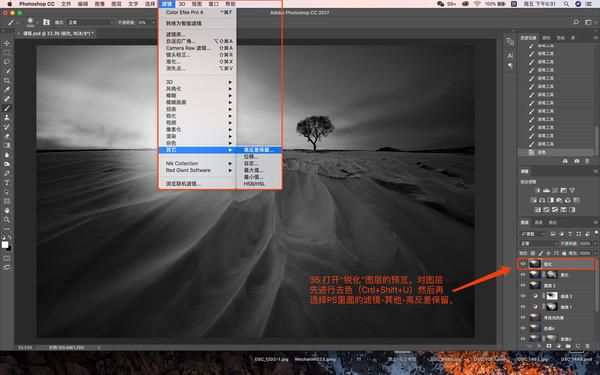Select the Hand tool
The image size is (600, 375).
click(x=7, y=210)
